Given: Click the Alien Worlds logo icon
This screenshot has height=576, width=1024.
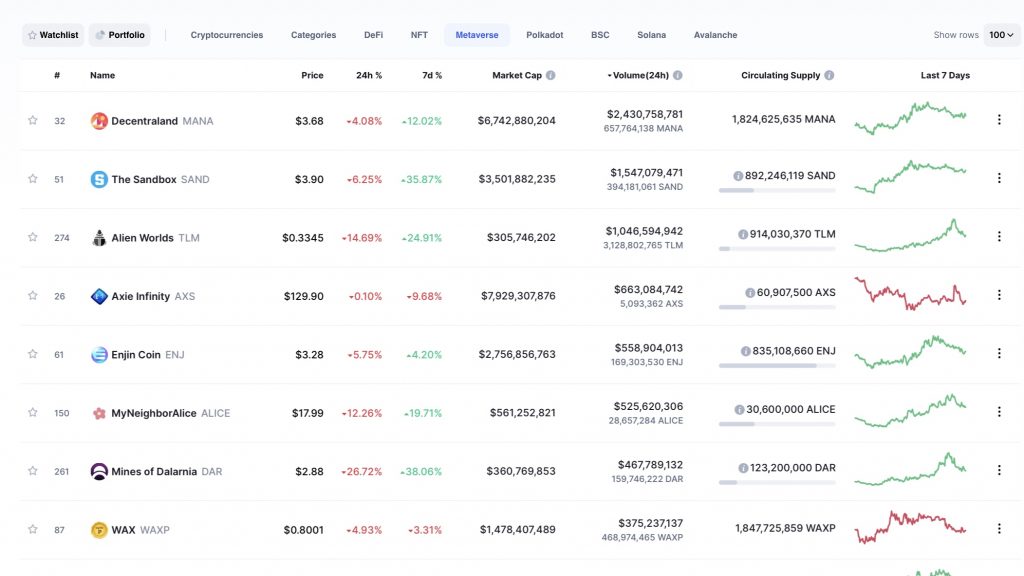Looking at the screenshot, I should pyautogui.click(x=99, y=238).
